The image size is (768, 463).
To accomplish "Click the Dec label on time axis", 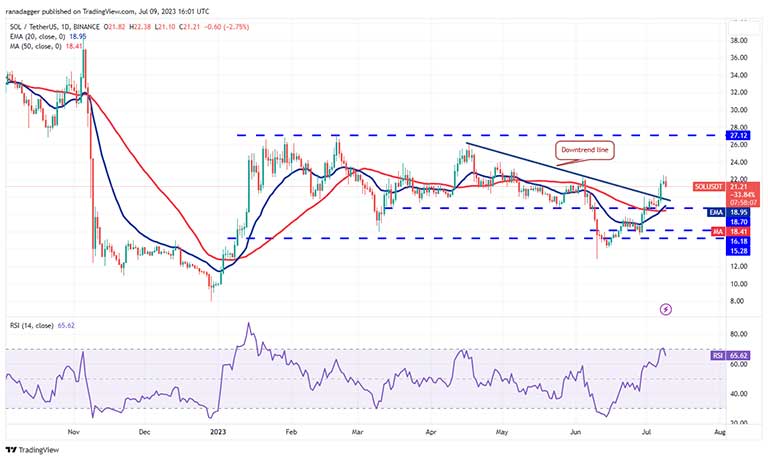I will click(144, 432).
